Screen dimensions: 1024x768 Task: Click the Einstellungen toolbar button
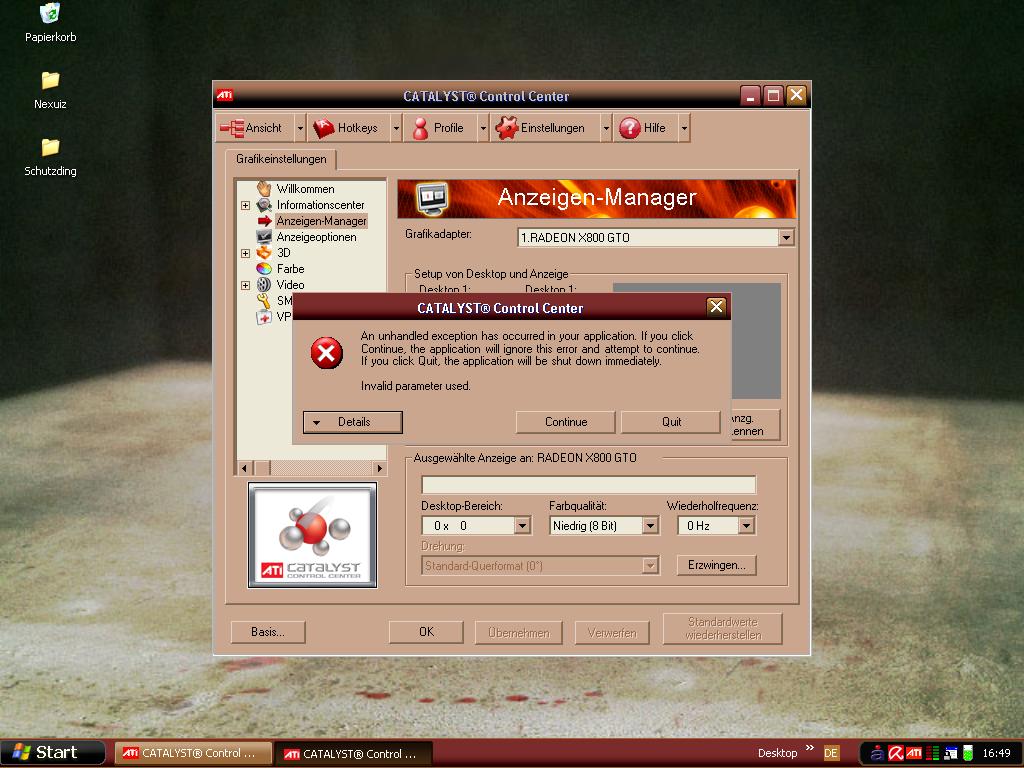[x=545, y=128]
